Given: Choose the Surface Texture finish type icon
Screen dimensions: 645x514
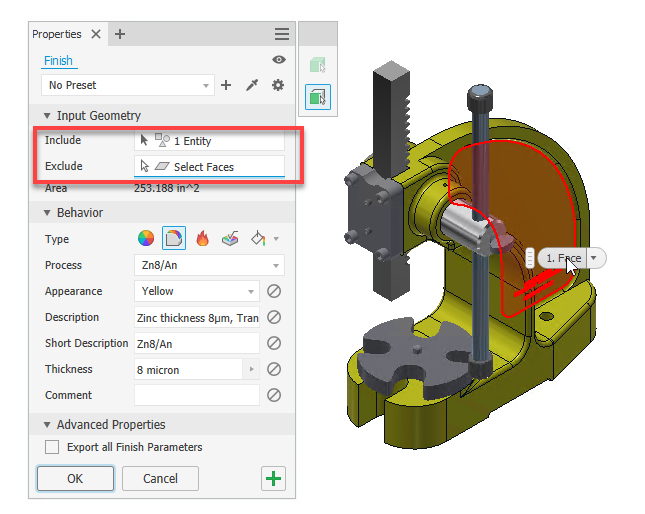Looking at the screenshot, I should [x=230, y=239].
